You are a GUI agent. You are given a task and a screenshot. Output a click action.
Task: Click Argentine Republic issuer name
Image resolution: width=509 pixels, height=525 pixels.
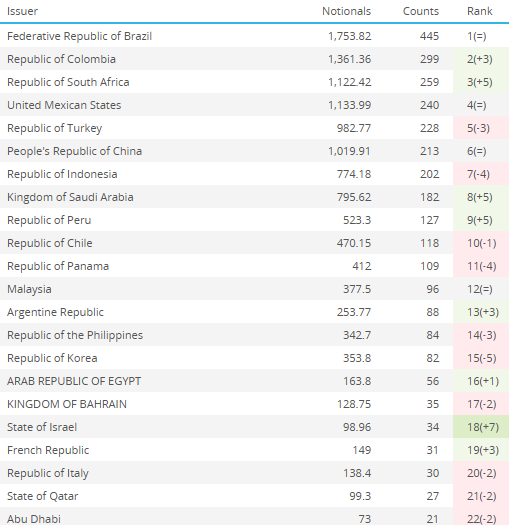coord(55,312)
